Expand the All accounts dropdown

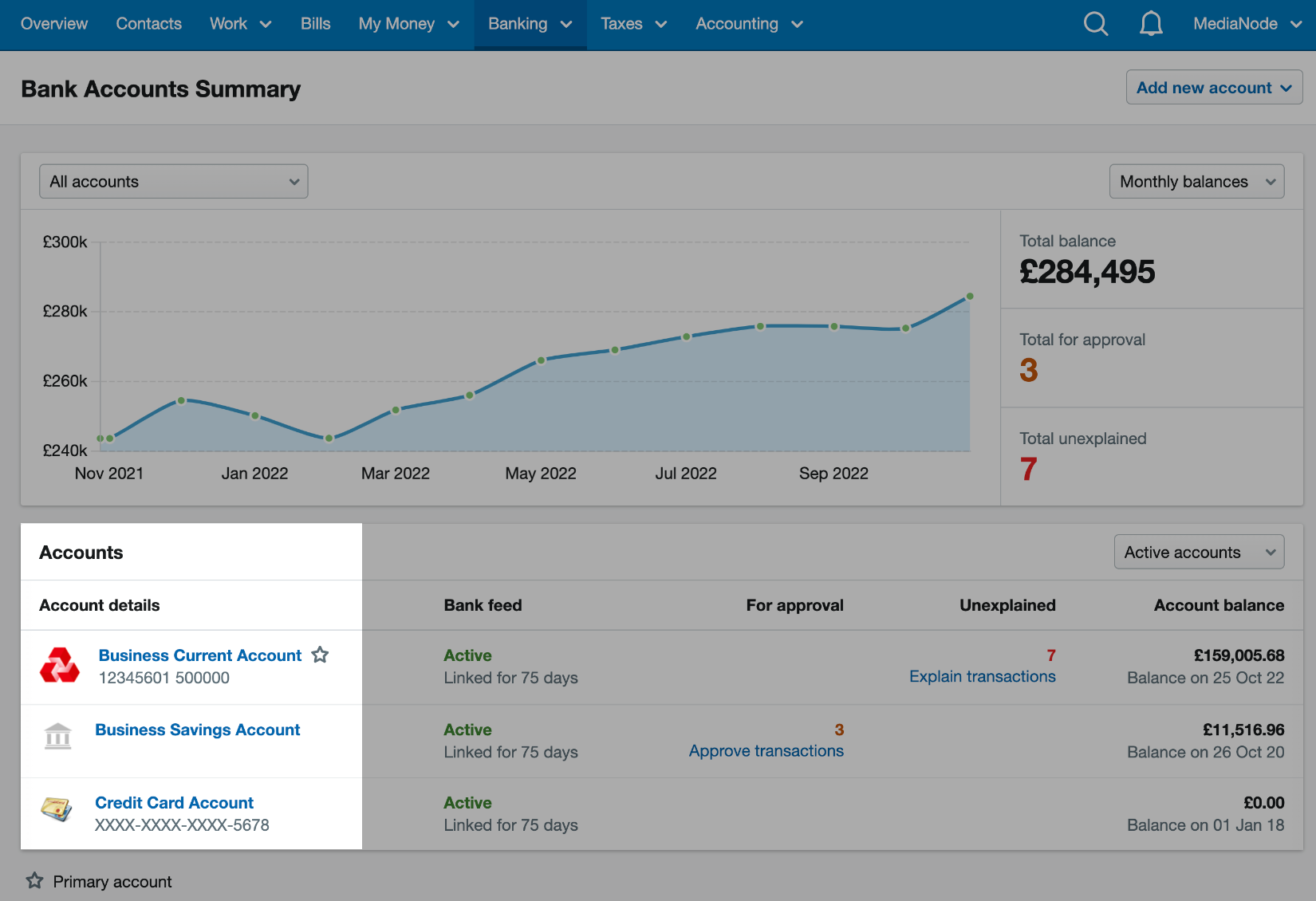coord(174,182)
